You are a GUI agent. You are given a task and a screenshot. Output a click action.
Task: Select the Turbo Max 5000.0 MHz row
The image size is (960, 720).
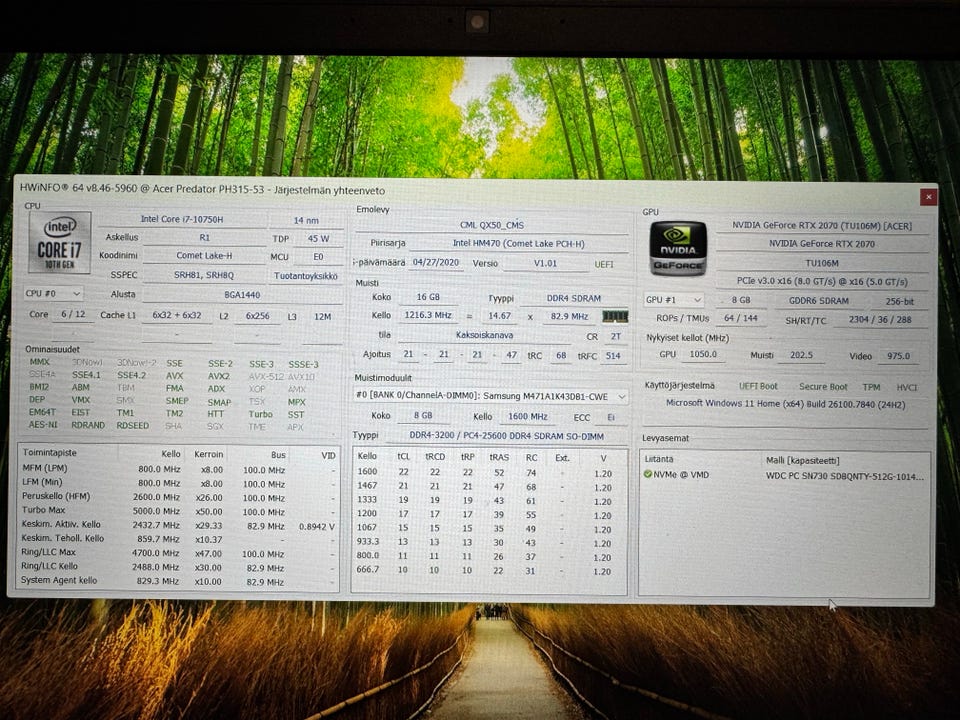(x=178, y=511)
